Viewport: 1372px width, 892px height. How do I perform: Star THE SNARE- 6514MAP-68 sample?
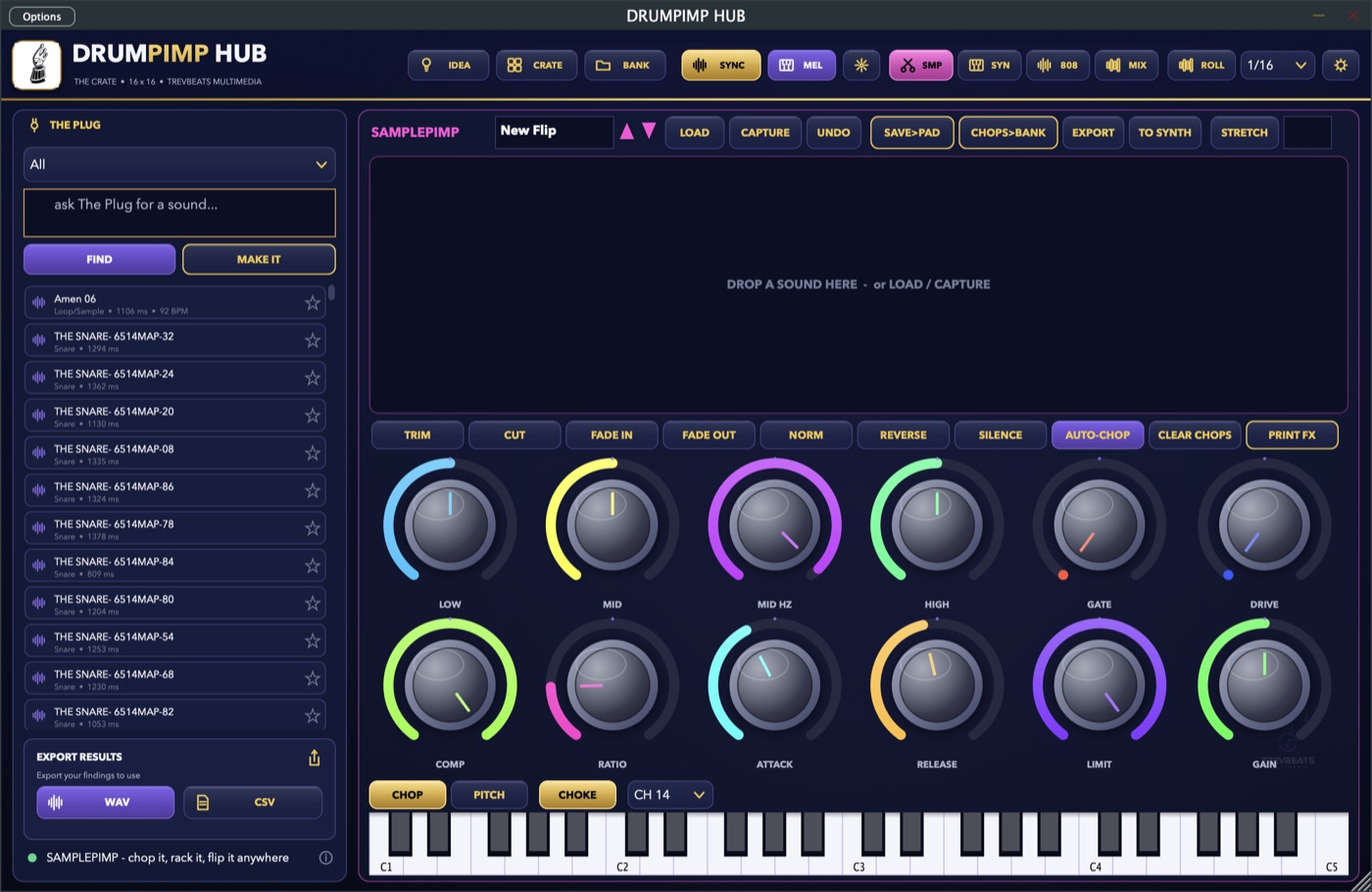(x=313, y=678)
